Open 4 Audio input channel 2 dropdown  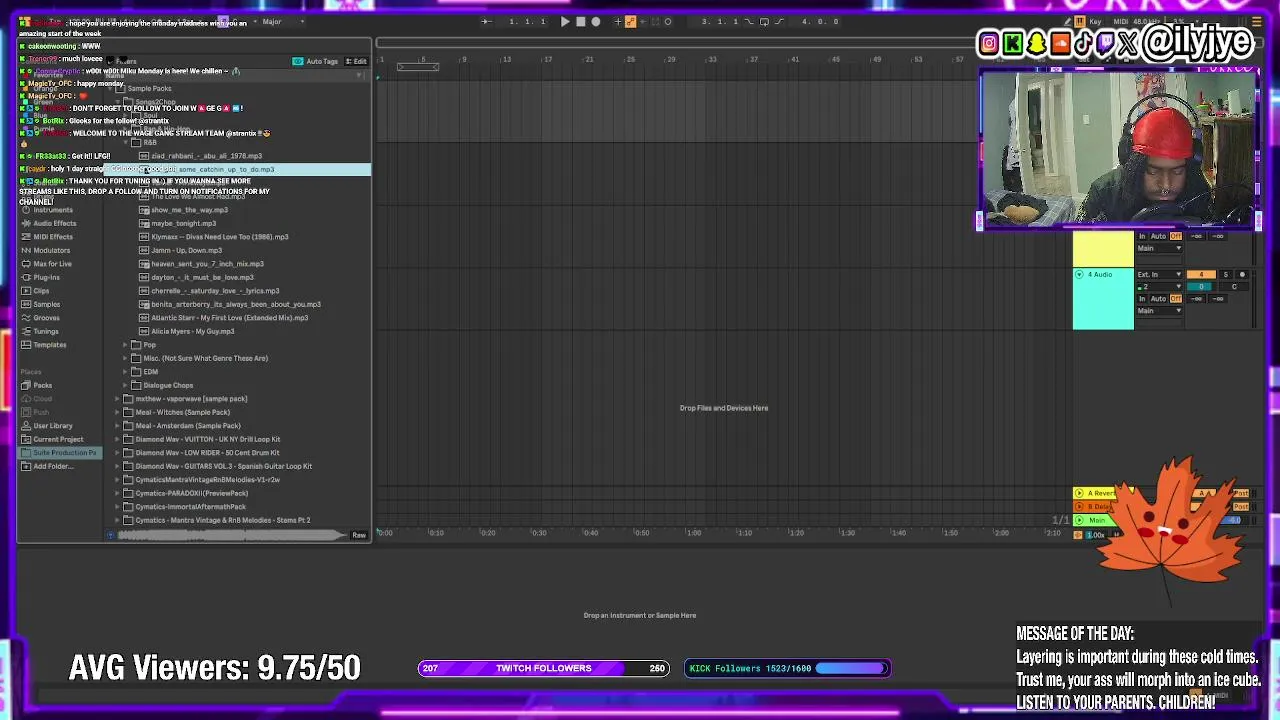[1159, 287]
